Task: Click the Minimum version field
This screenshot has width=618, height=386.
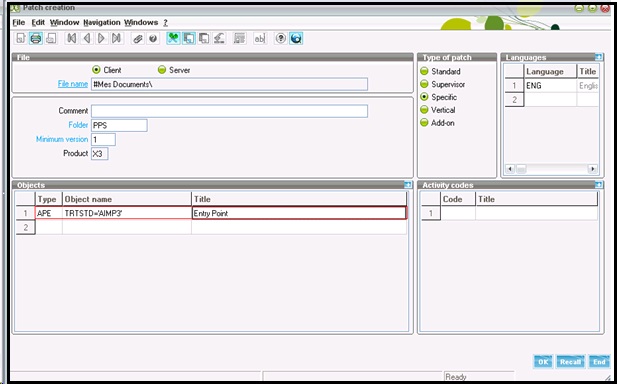Action: (103, 139)
